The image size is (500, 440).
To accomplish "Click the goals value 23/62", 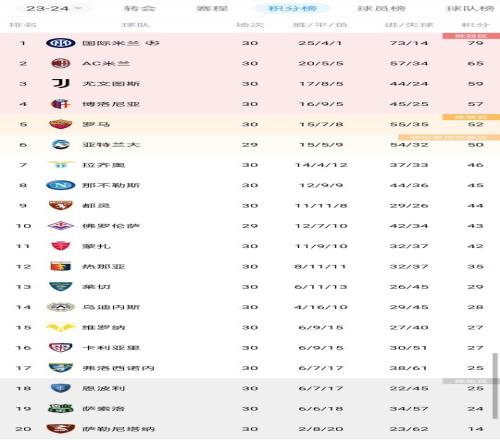I will pyautogui.click(x=409, y=429).
